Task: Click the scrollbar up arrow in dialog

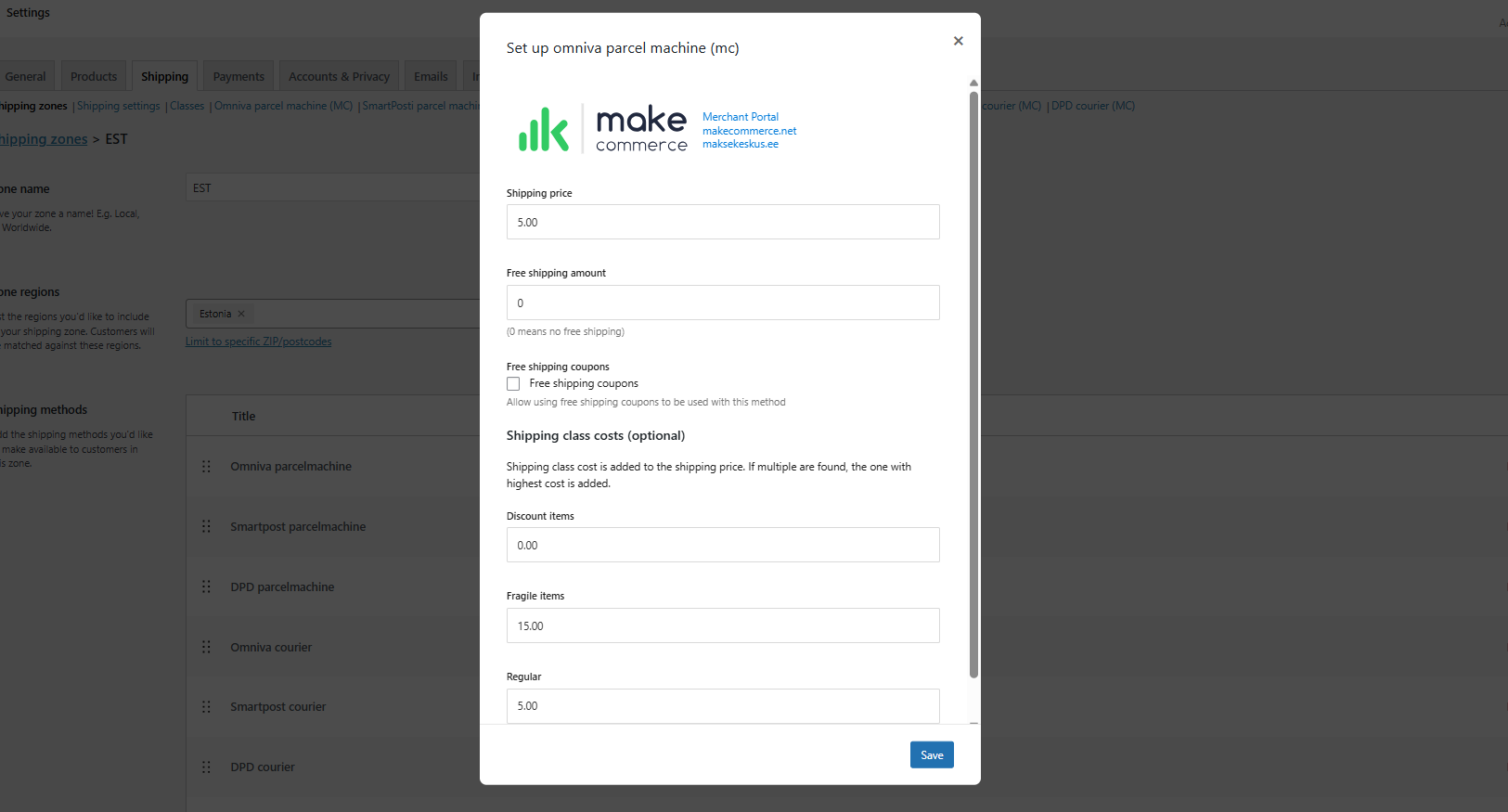Action: [x=973, y=84]
